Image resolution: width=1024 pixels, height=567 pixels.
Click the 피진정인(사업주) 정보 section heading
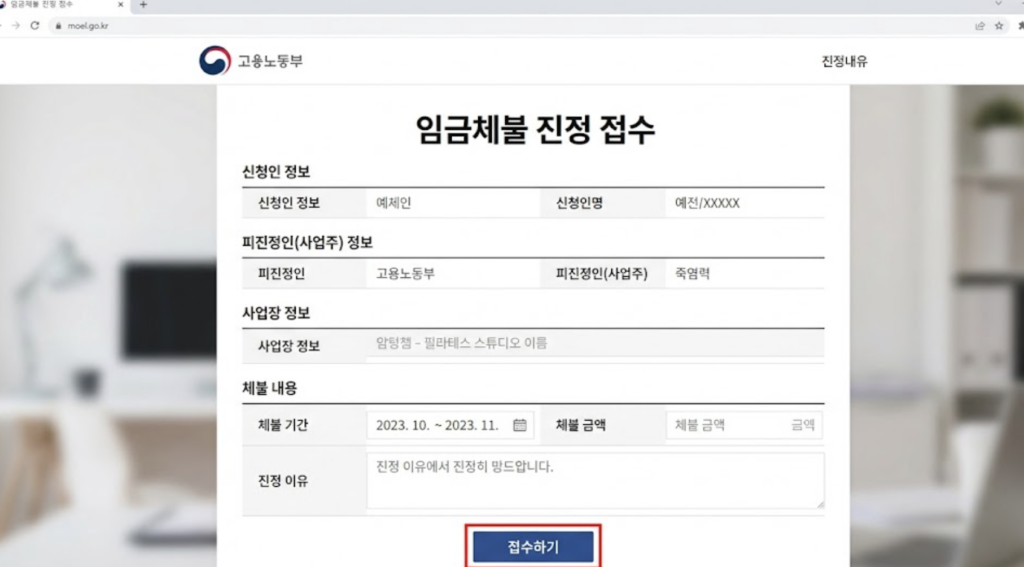307,243
